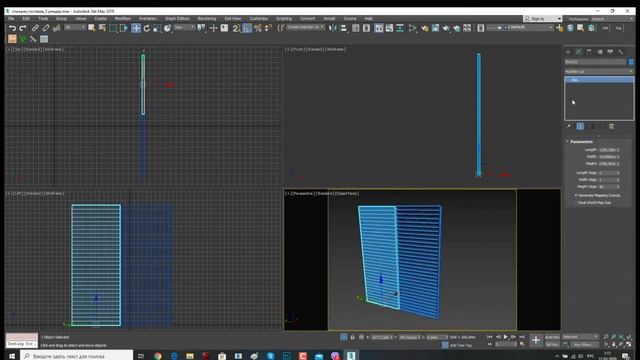Toggle the selection lock padlock icon
The height and width of the screenshot is (360, 640).
pos(353,337)
